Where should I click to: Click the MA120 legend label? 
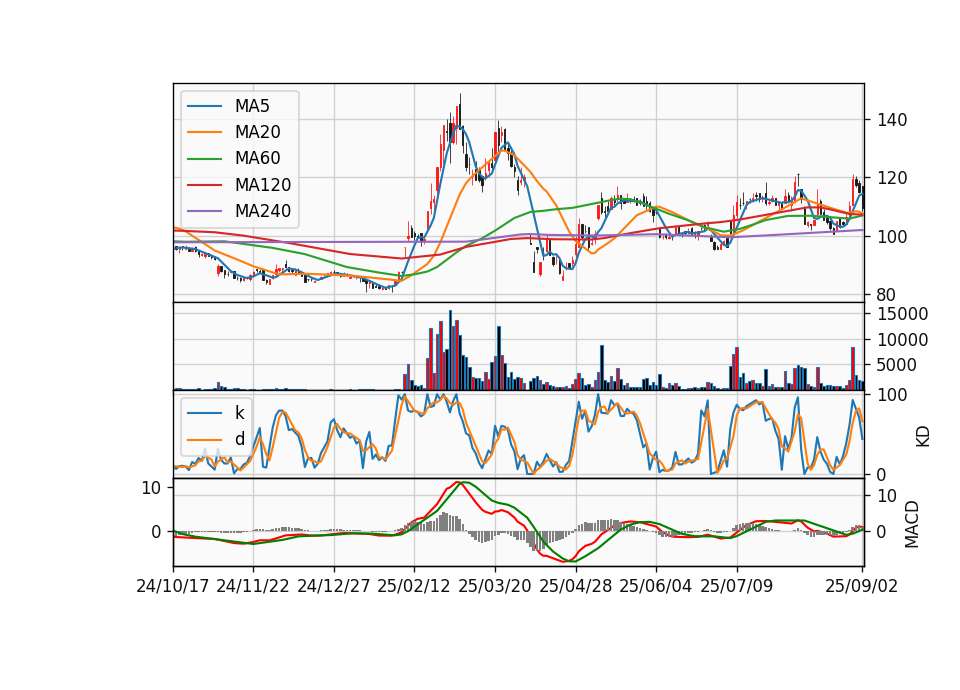click(263, 185)
